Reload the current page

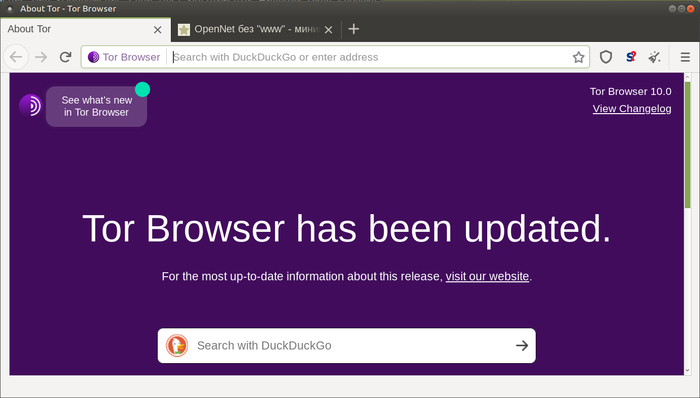66,57
